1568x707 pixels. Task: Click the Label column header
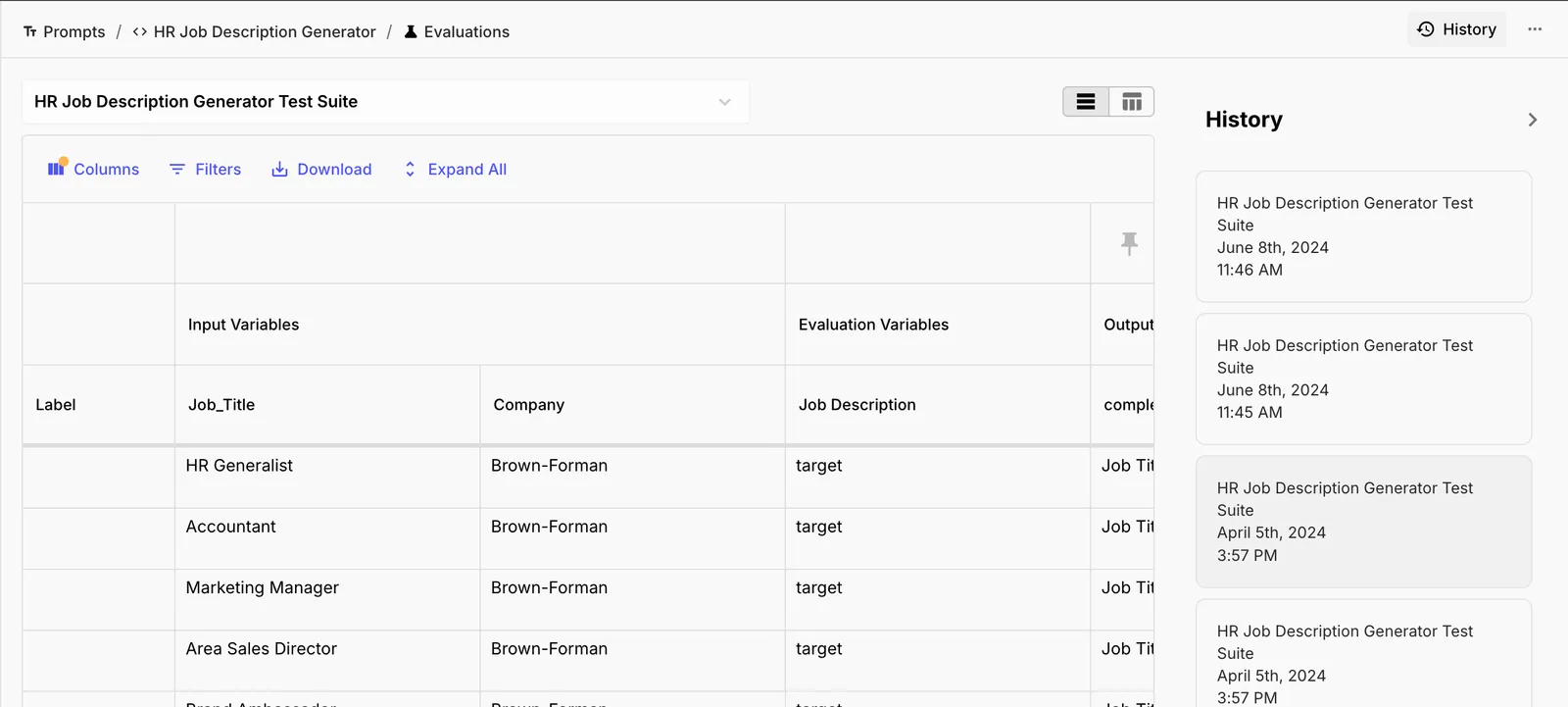pos(98,405)
